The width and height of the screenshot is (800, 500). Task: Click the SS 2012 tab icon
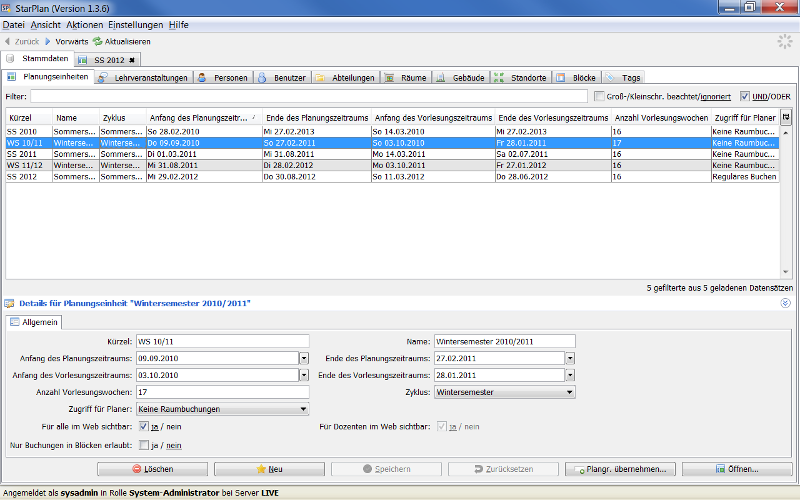(x=83, y=60)
